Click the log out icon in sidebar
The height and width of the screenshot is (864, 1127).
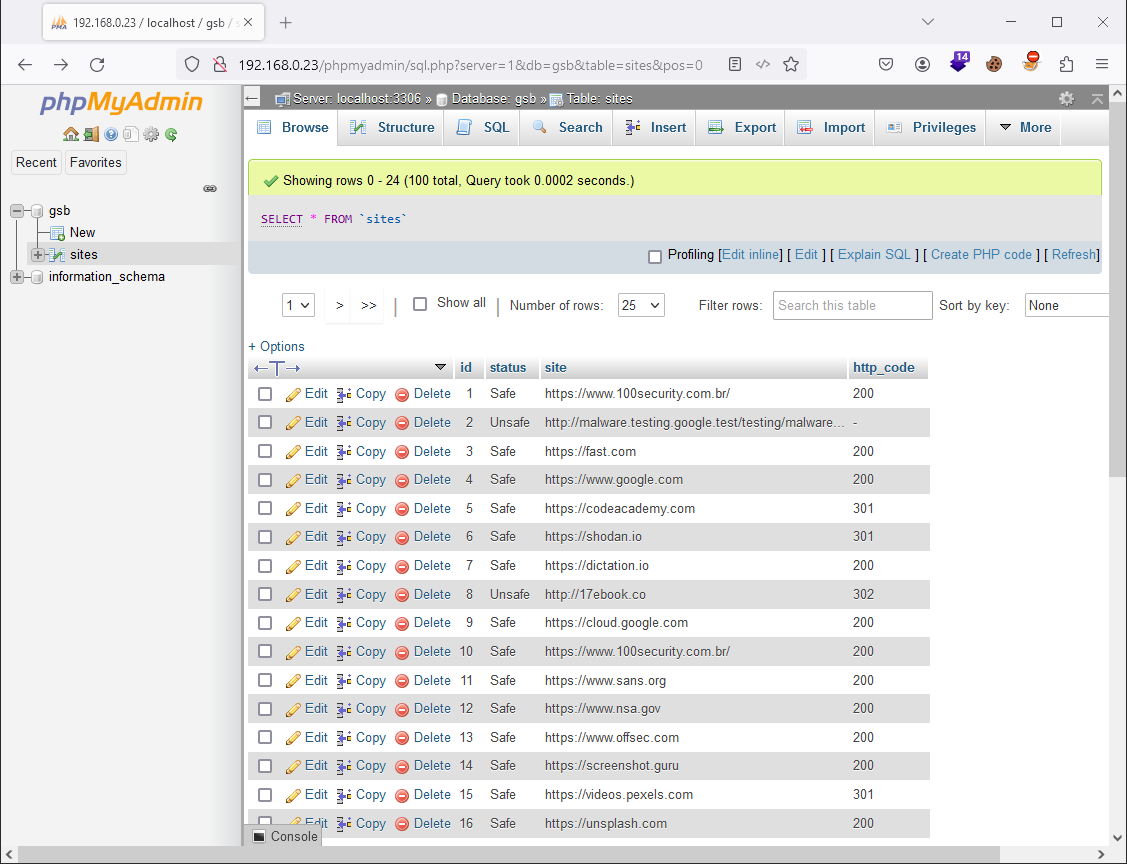coord(91,134)
